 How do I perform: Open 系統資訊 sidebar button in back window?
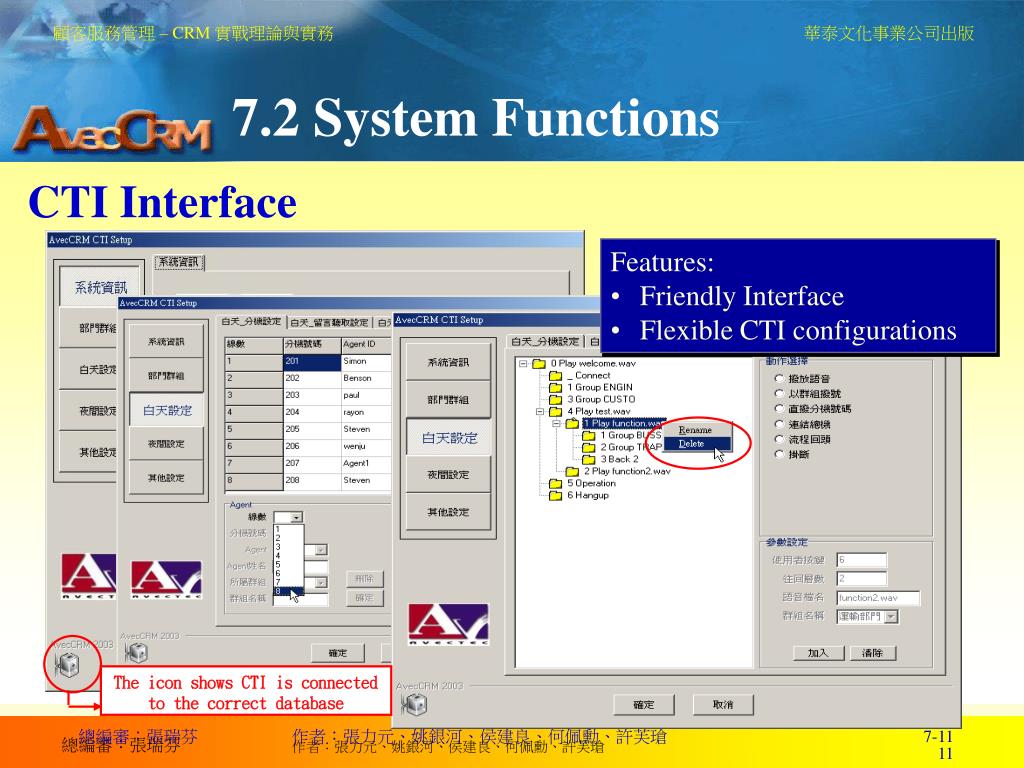pyautogui.click(x=100, y=287)
